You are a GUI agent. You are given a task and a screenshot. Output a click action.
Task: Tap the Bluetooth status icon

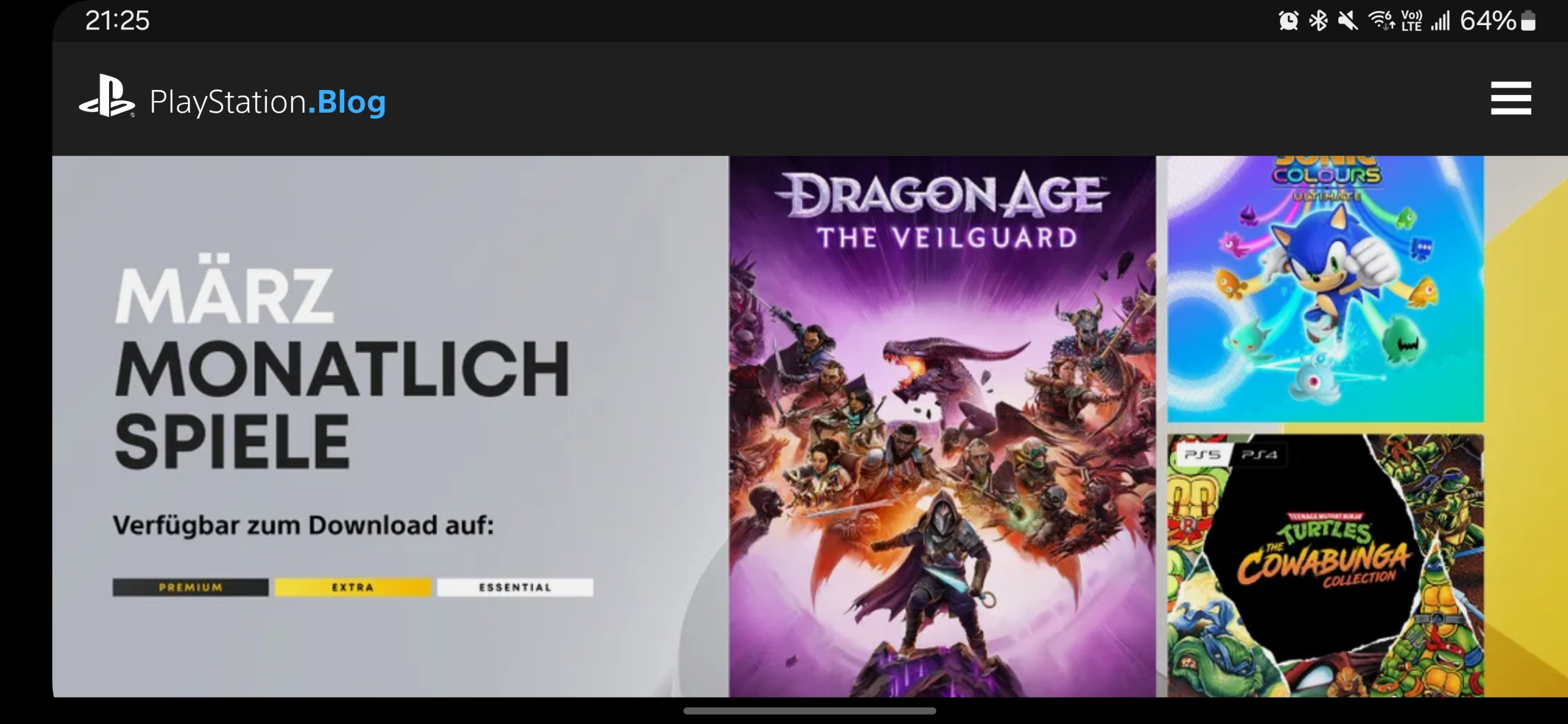[x=1318, y=21]
